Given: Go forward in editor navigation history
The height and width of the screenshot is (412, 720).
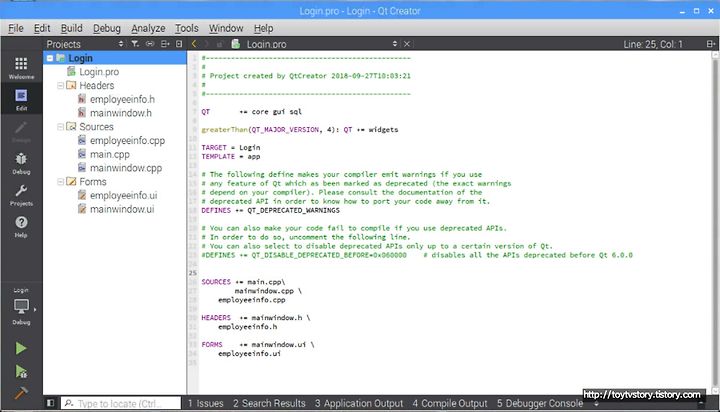Looking at the screenshot, I should point(207,44).
